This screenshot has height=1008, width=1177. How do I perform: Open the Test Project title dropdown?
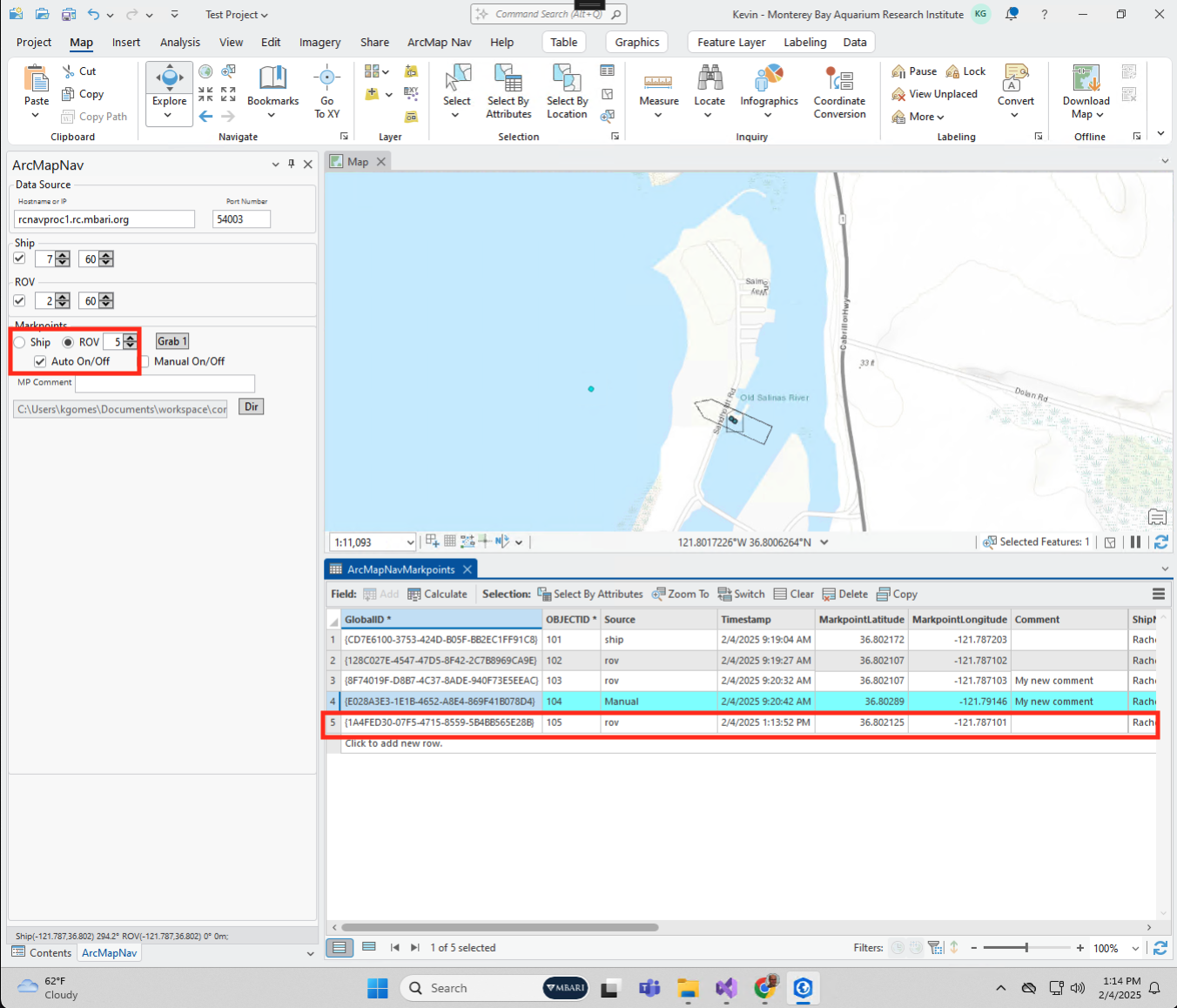pyautogui.click(x=236, y=15)
